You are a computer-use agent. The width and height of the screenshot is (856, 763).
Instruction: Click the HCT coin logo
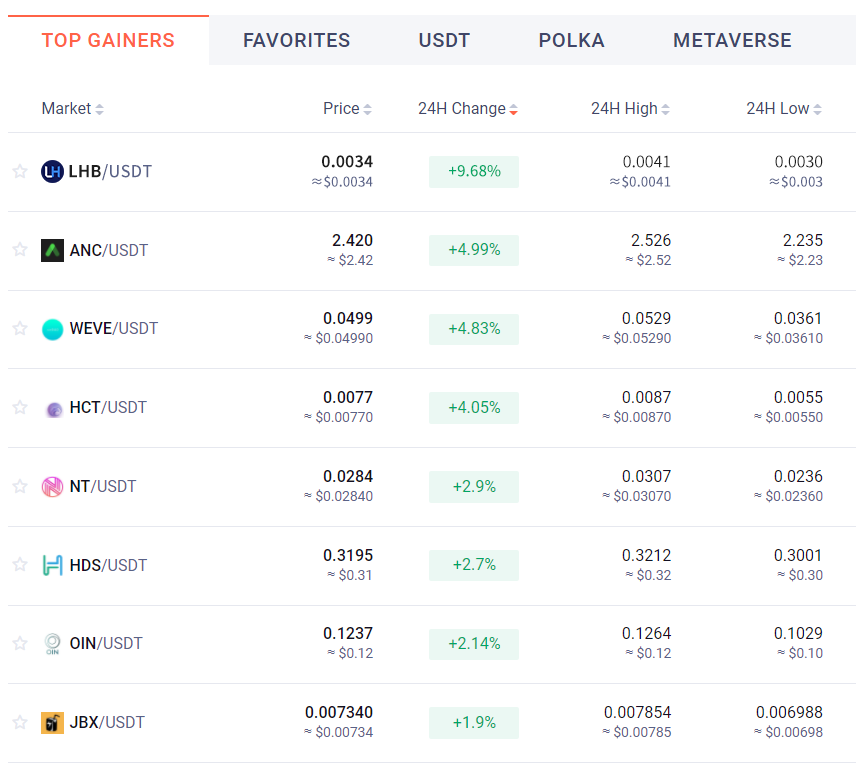[53, 407]
